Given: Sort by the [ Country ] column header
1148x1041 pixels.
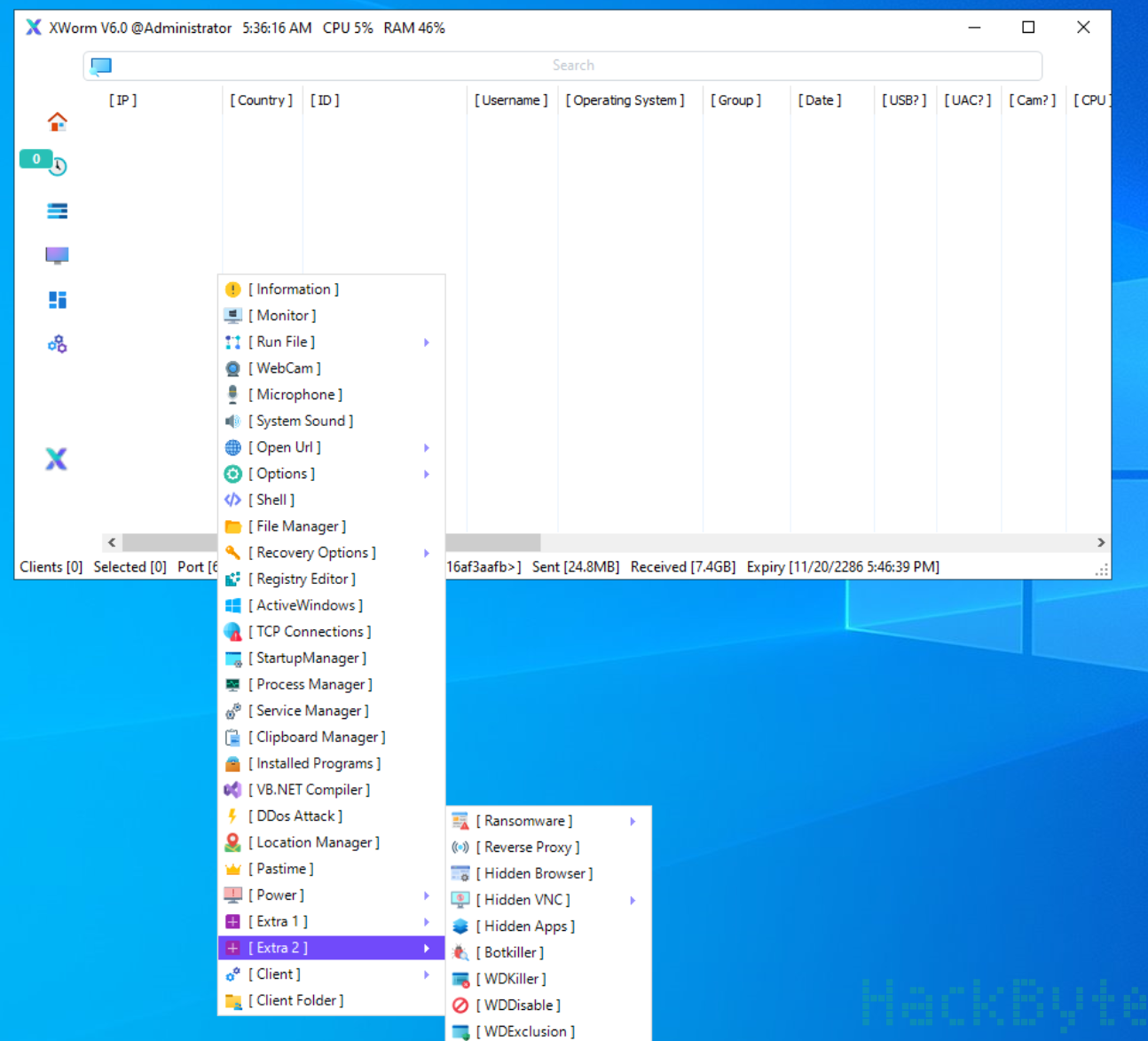Looking at the screenshot, I should pyautogui.click(x=262, y=100).
